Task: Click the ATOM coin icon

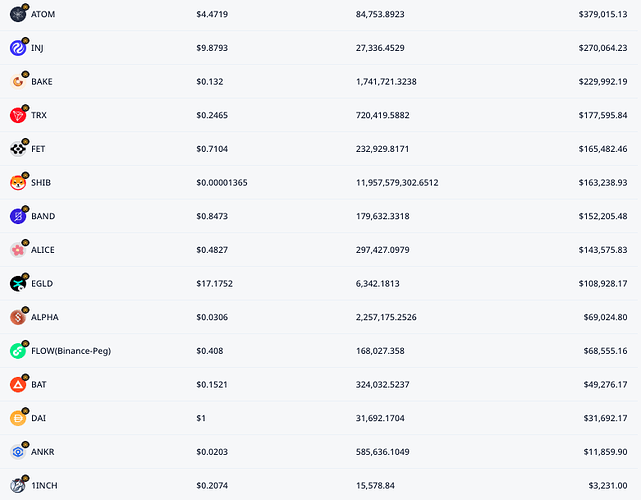Action: click(18, 15)
